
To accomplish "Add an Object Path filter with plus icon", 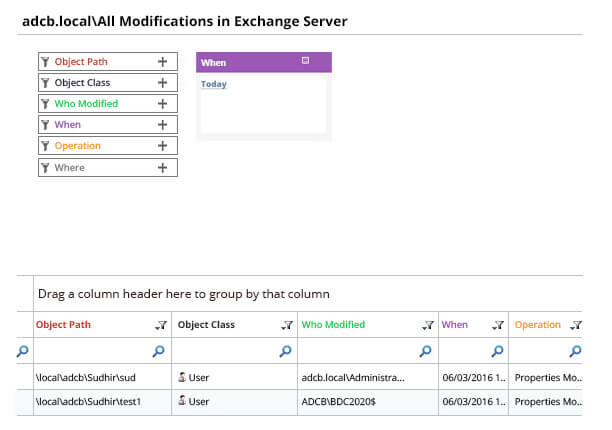I will coord(162,62).
